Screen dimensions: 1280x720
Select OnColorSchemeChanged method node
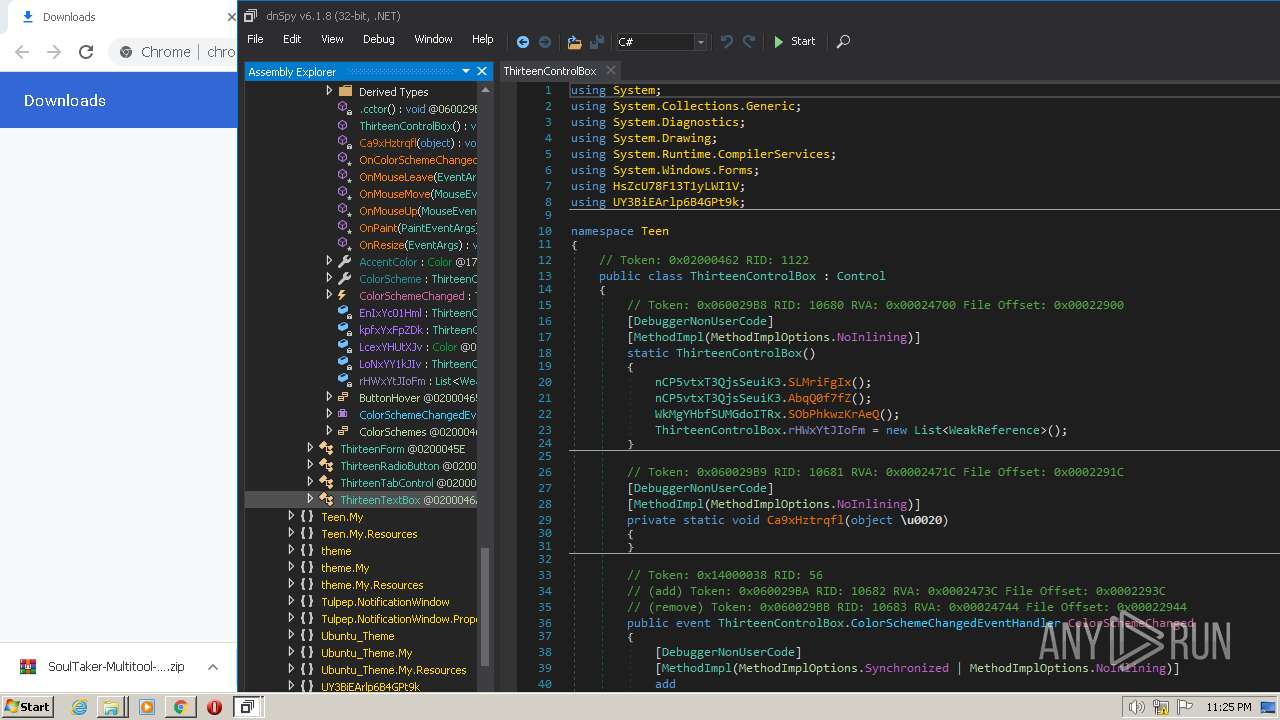(x=418, y=160)
